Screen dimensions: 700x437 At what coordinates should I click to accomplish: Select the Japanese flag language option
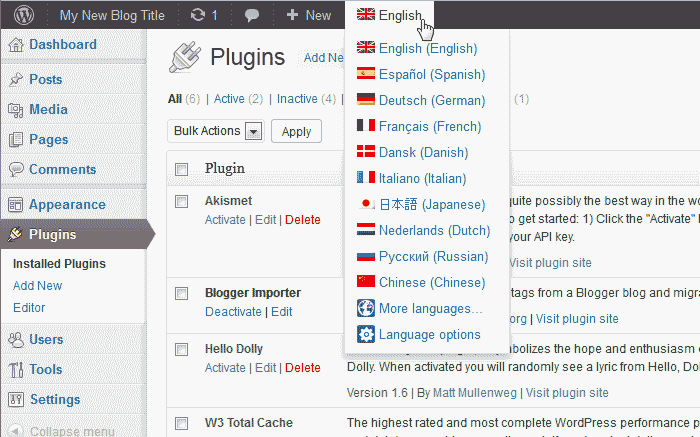(x=365, y=204)
